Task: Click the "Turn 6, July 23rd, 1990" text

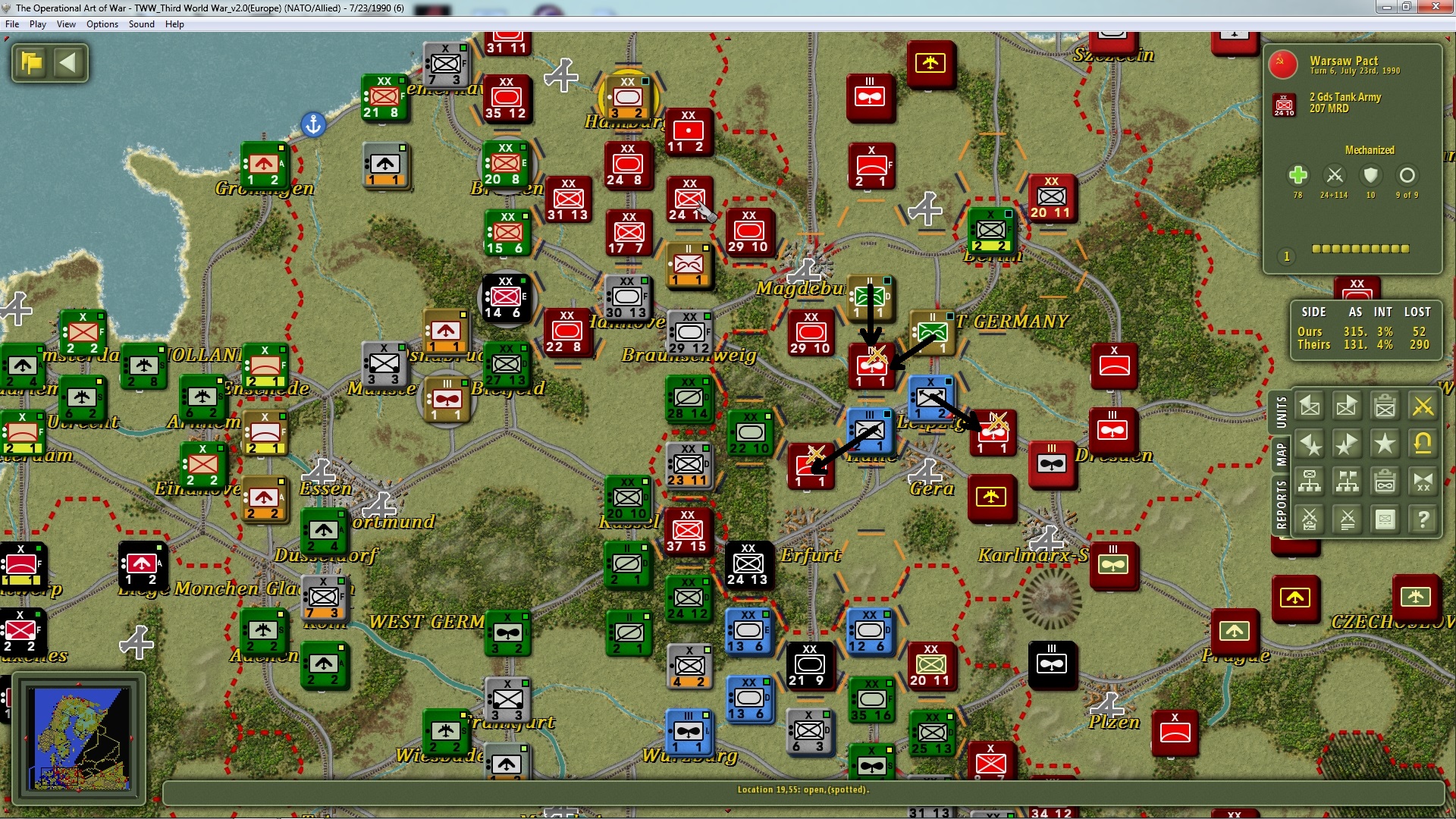Action: [x=1355, y=71]
